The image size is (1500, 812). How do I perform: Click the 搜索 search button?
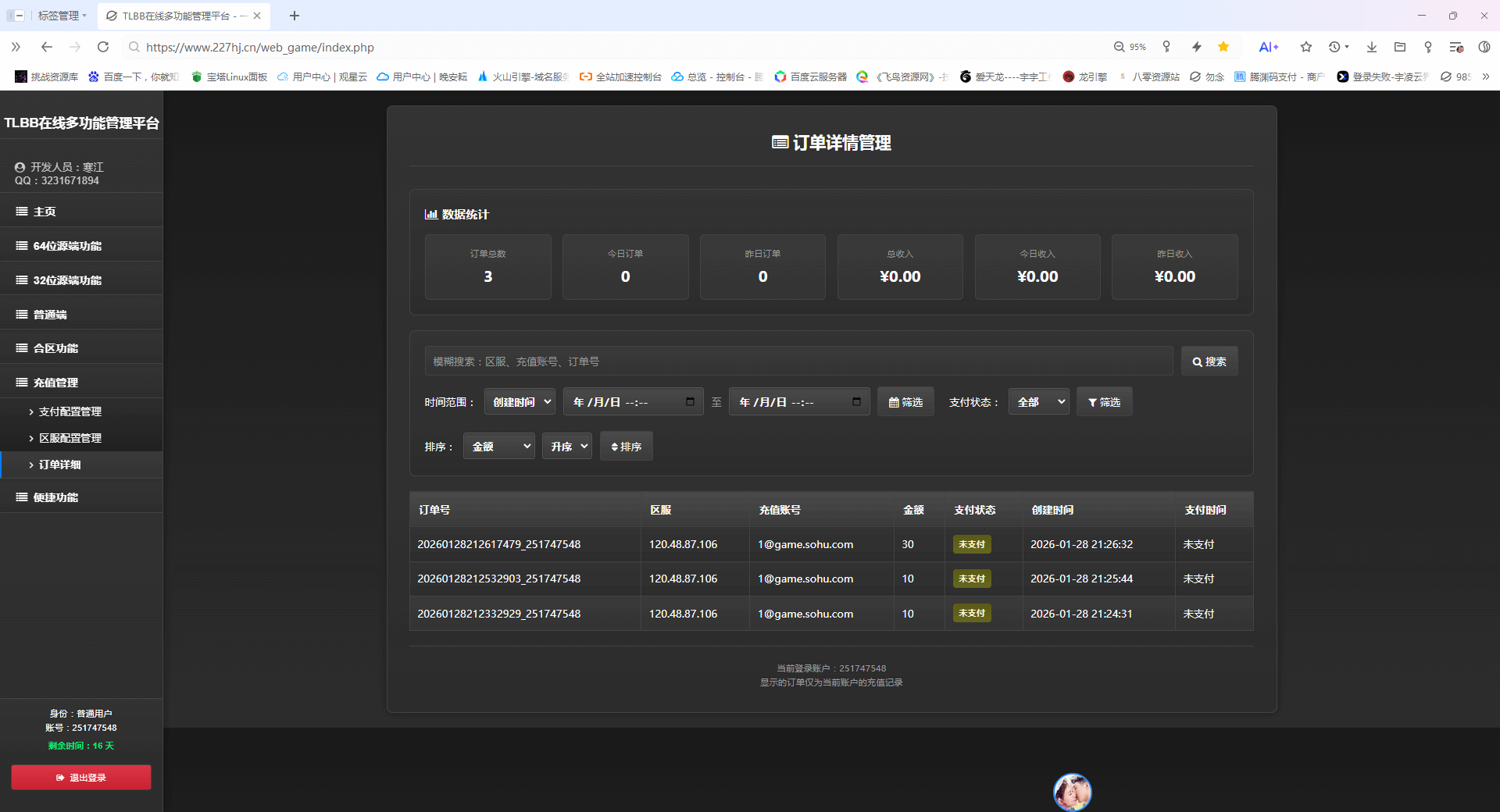[1209, 361]
